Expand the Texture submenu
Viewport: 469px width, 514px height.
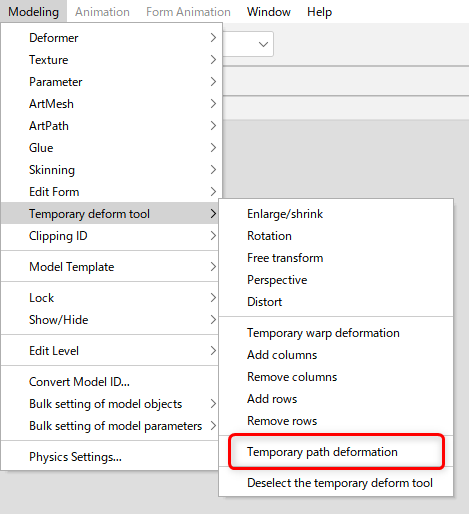tap(112, 60)
